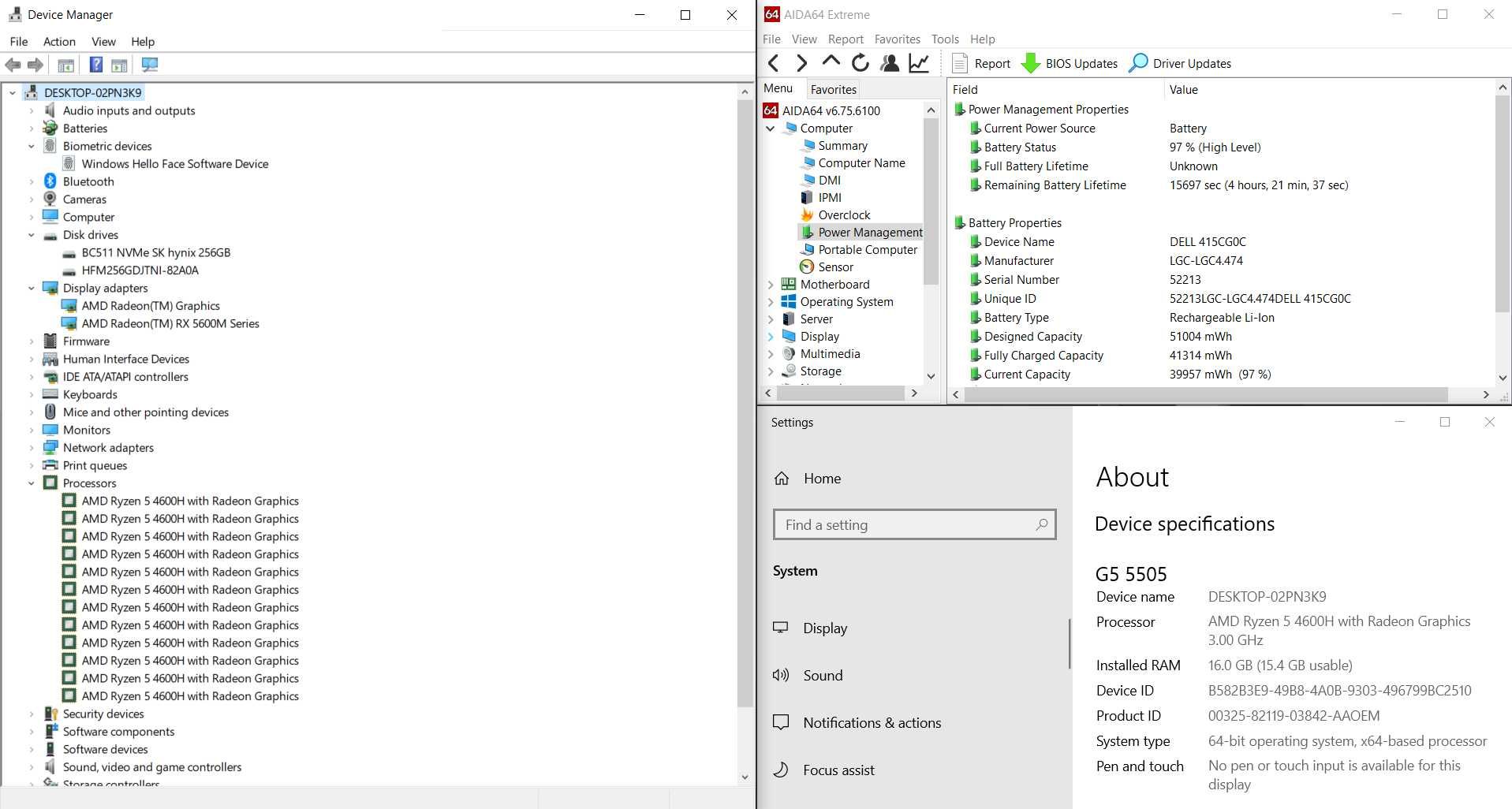Click Home icon in Settings sidebar
The width and height of the screenshot is (1512, 809).
[x=782, y=479]
